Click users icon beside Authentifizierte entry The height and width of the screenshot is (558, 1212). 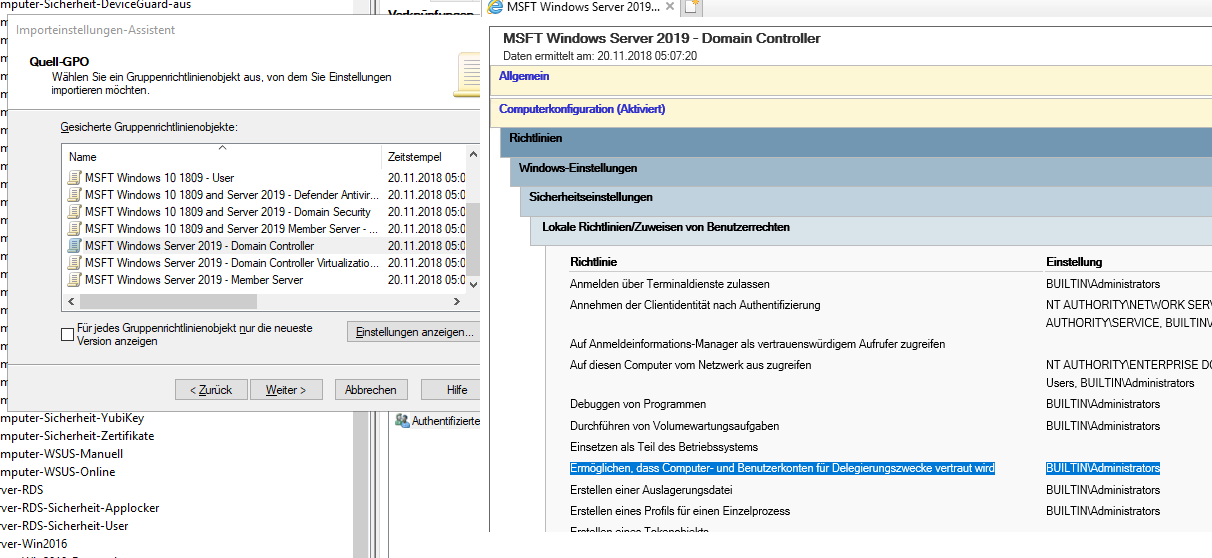[402, 421]
